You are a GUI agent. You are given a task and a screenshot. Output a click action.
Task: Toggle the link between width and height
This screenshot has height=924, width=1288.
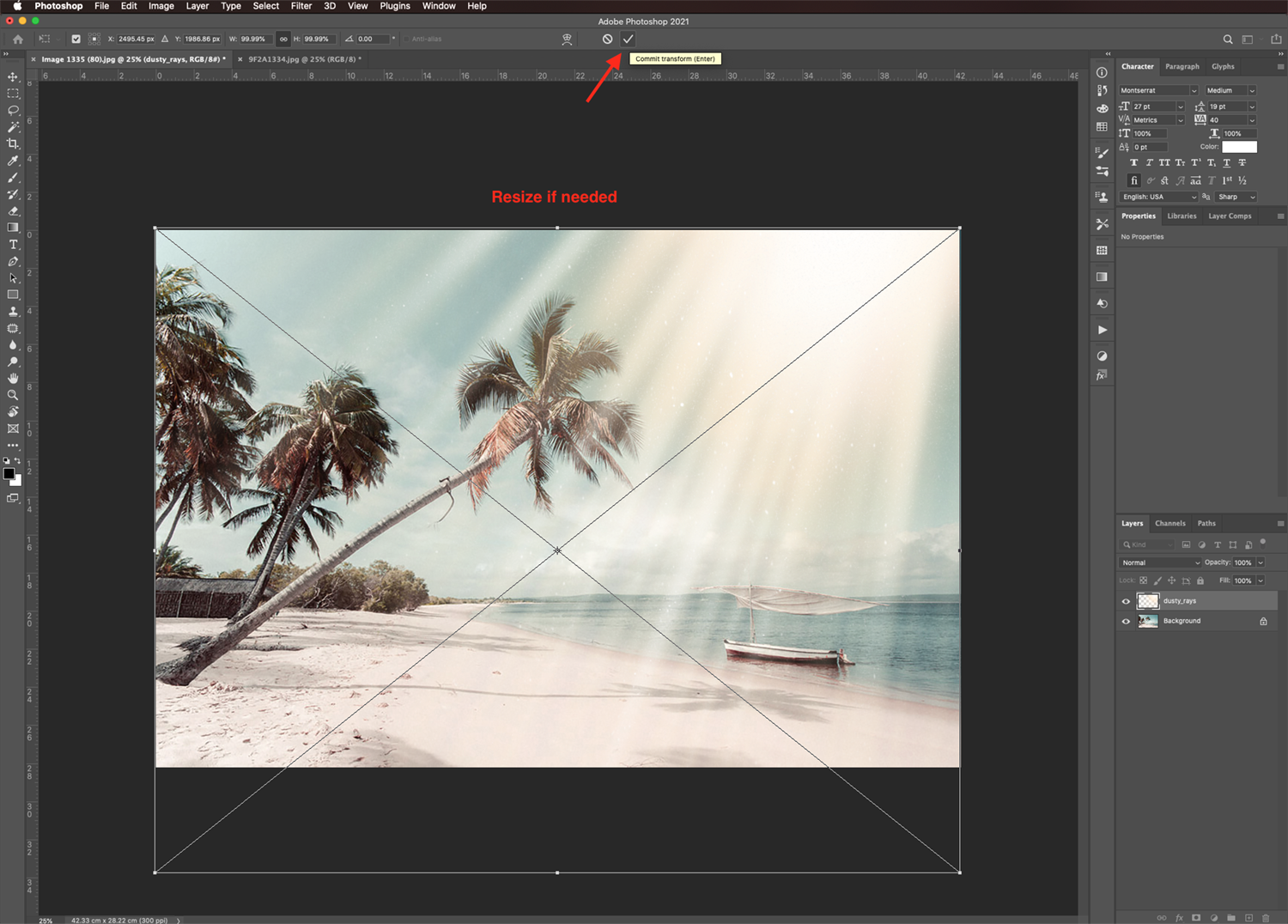[283, 39]
